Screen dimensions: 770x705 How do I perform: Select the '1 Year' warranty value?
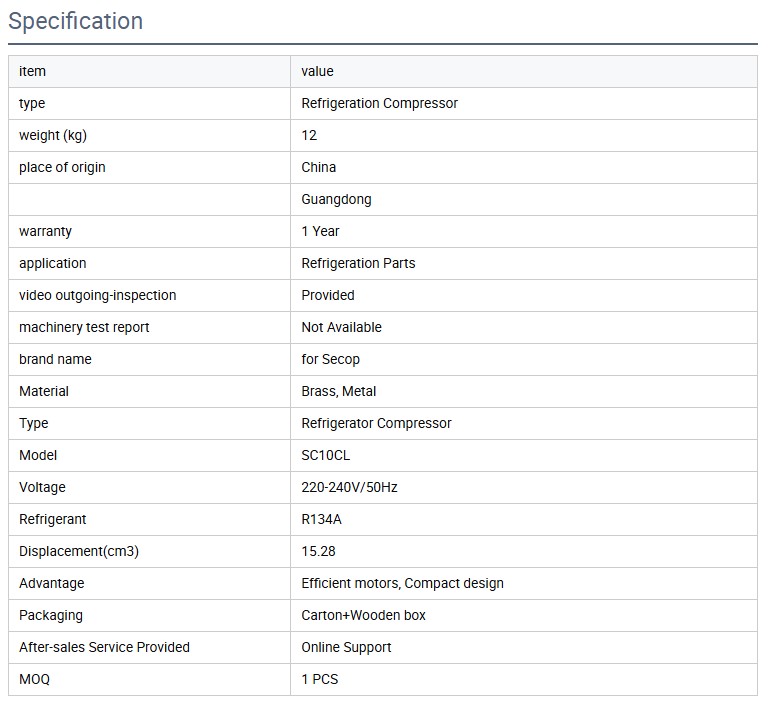coord(320,231)
